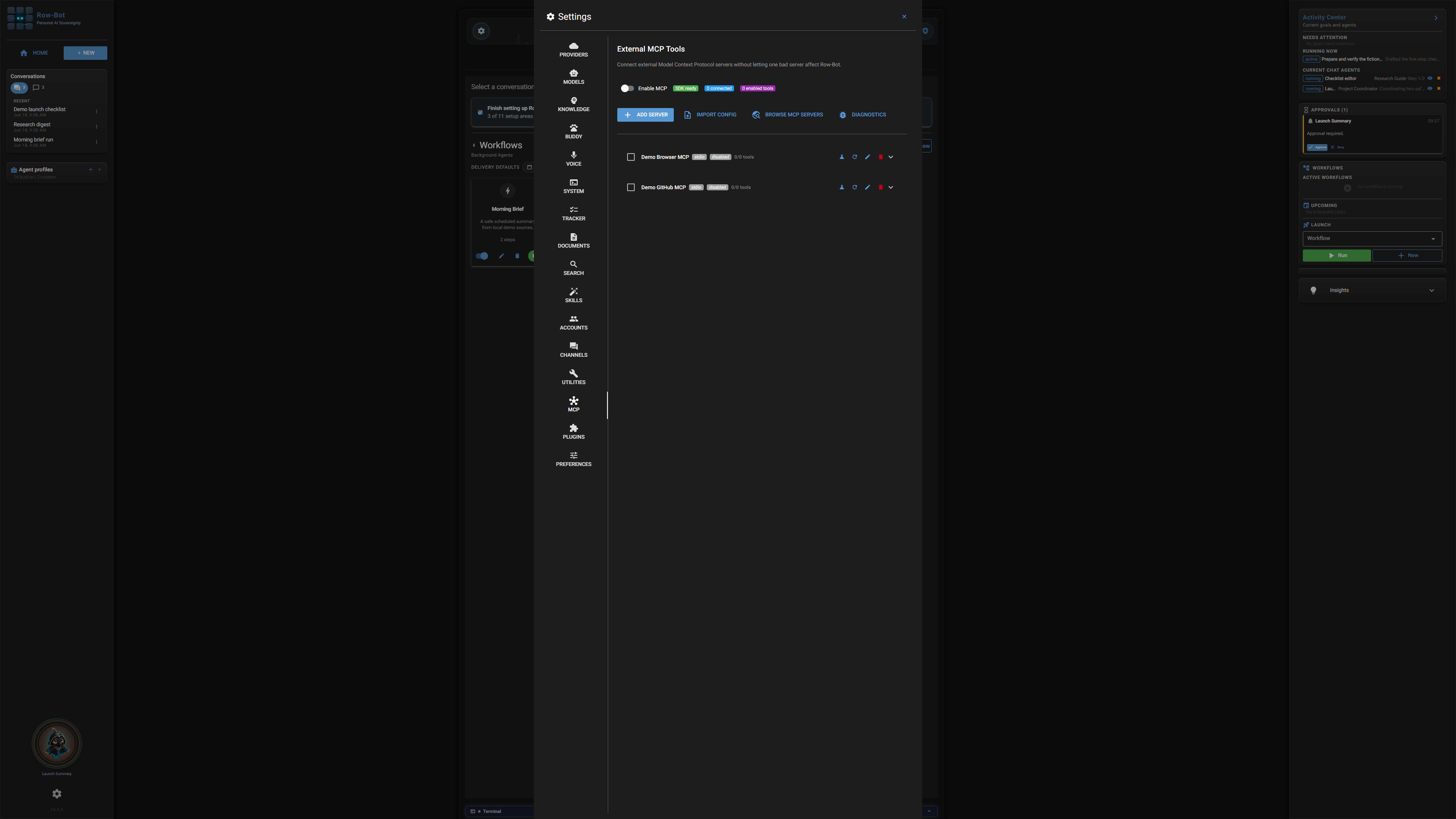Open the Buddy settings section
This screenshot has height=819, width=1456.
point(573,132)
